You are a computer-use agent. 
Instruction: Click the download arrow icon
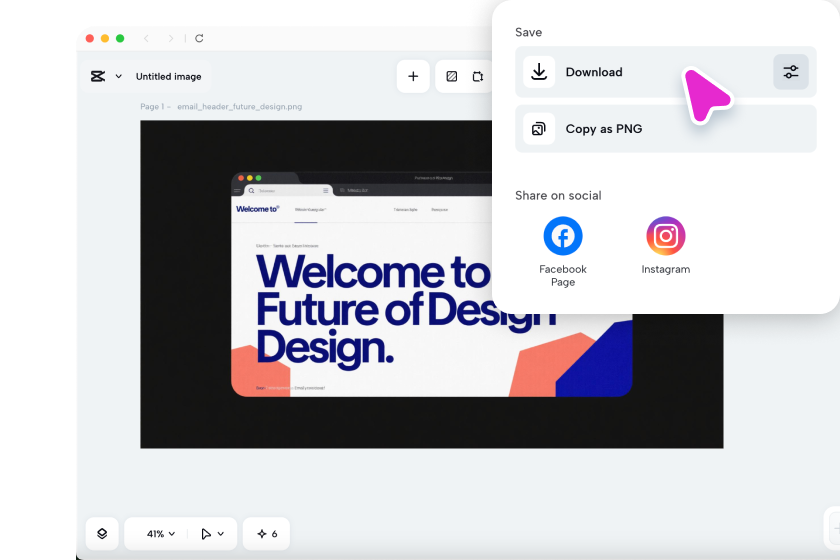click(x=538, y=72)
